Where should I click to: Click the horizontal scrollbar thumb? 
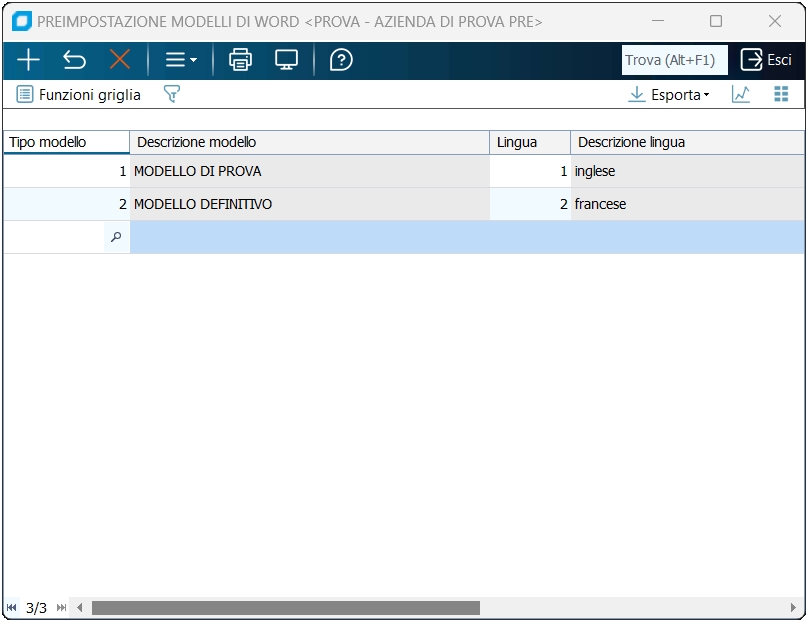(x=286, y=608)
